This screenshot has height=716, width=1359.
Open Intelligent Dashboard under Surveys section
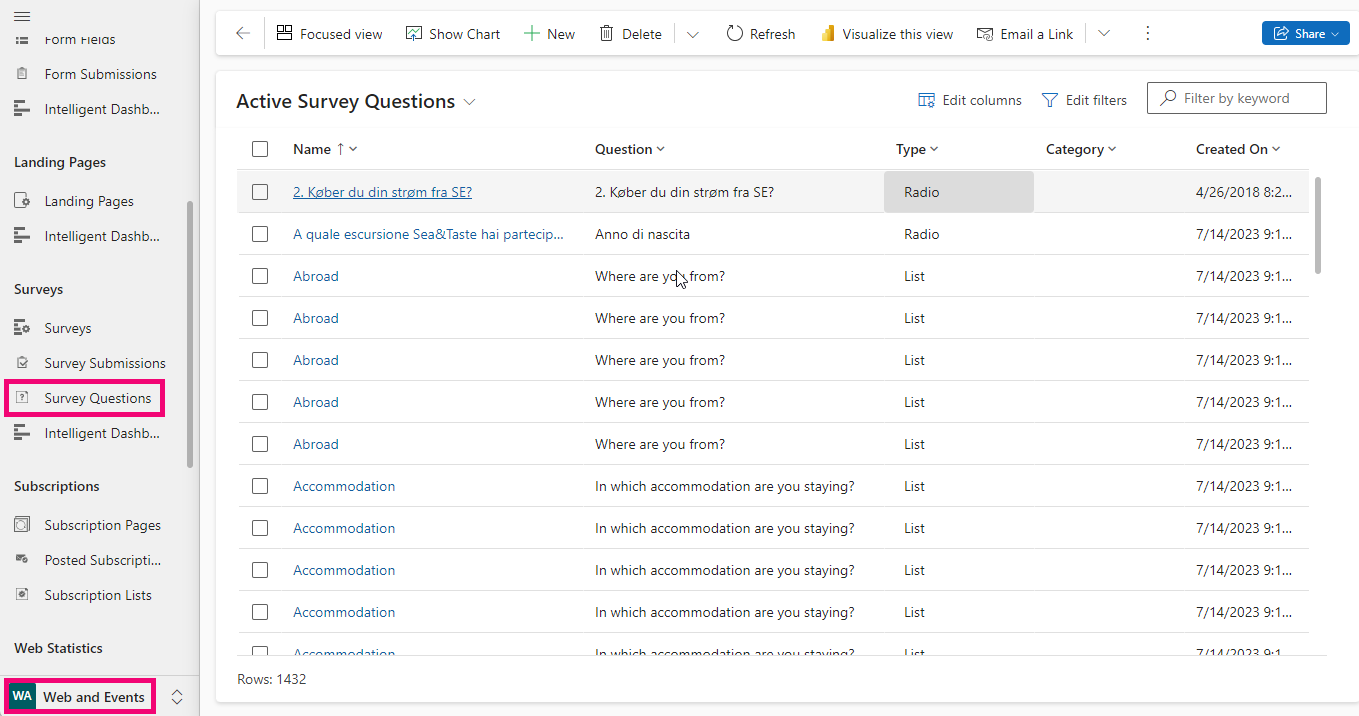click(x=102, y=433)
